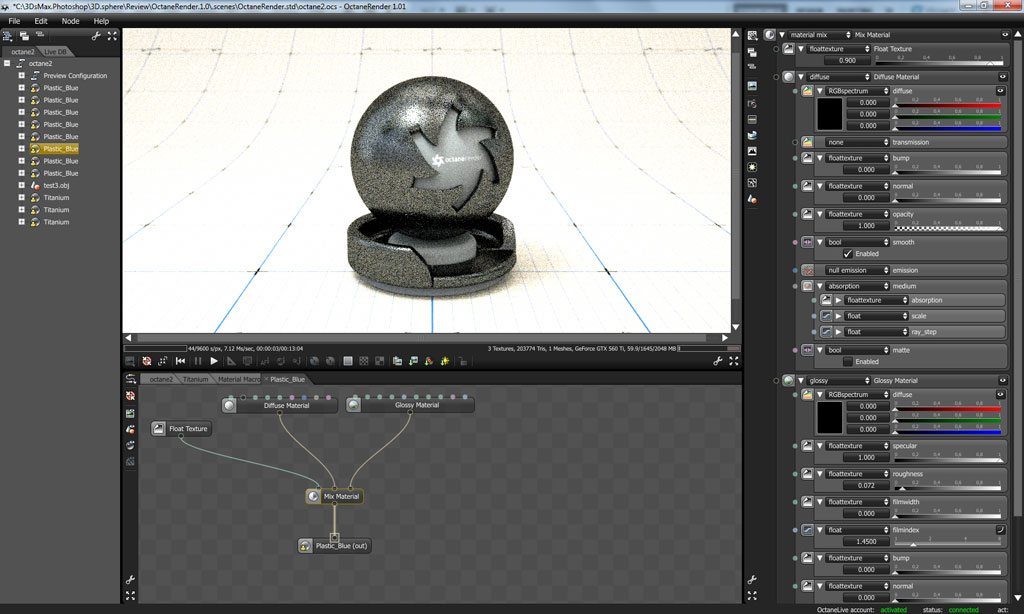
Task: Uncheck the smooth Enabled checkbox
Action: pos(848,253)
